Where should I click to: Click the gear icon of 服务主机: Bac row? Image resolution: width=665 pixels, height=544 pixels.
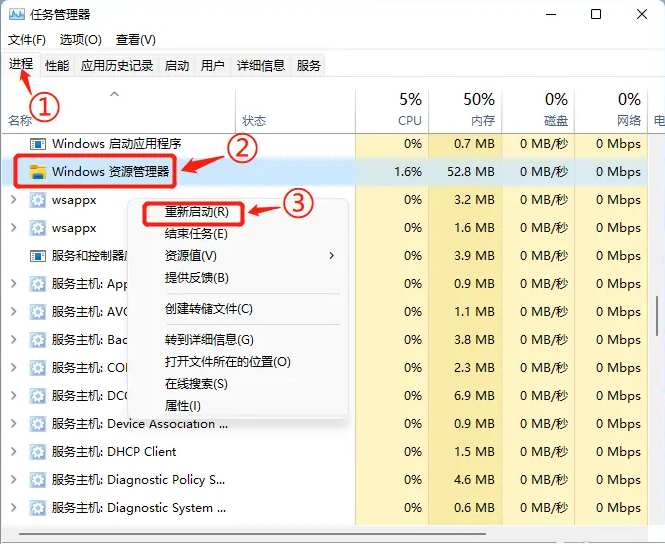(38, 340)
